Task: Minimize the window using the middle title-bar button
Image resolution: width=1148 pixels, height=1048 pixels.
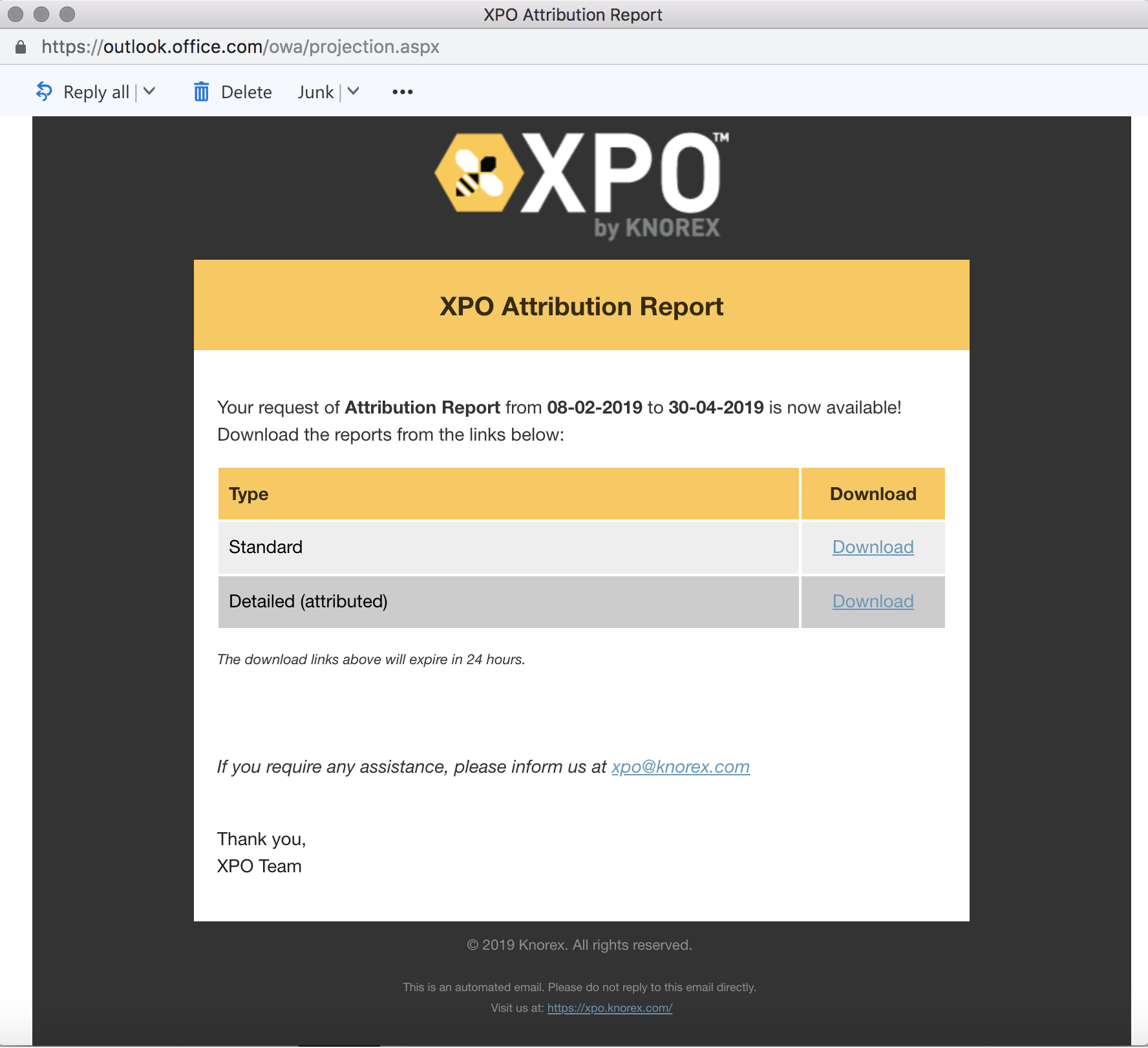Action: point(41,14)
